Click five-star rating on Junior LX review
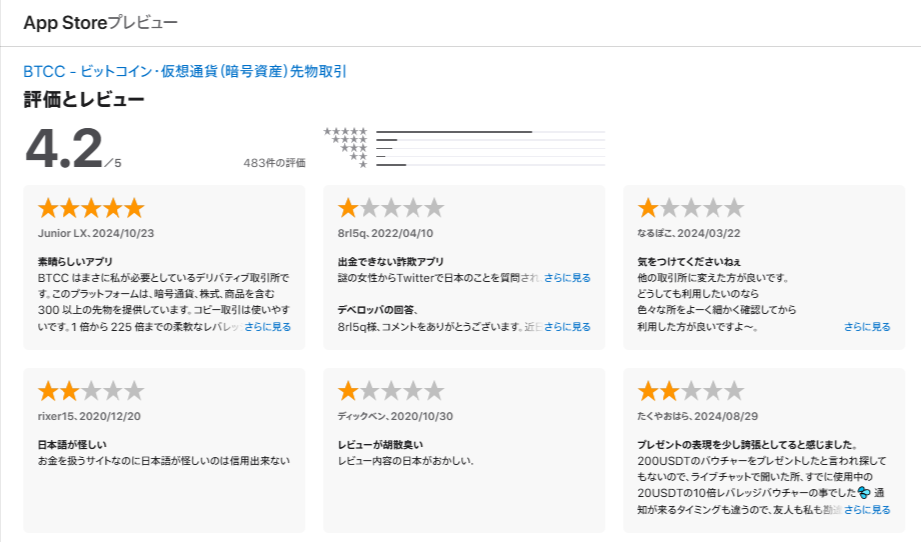921x542 pixels. click(x=91, y=208)
